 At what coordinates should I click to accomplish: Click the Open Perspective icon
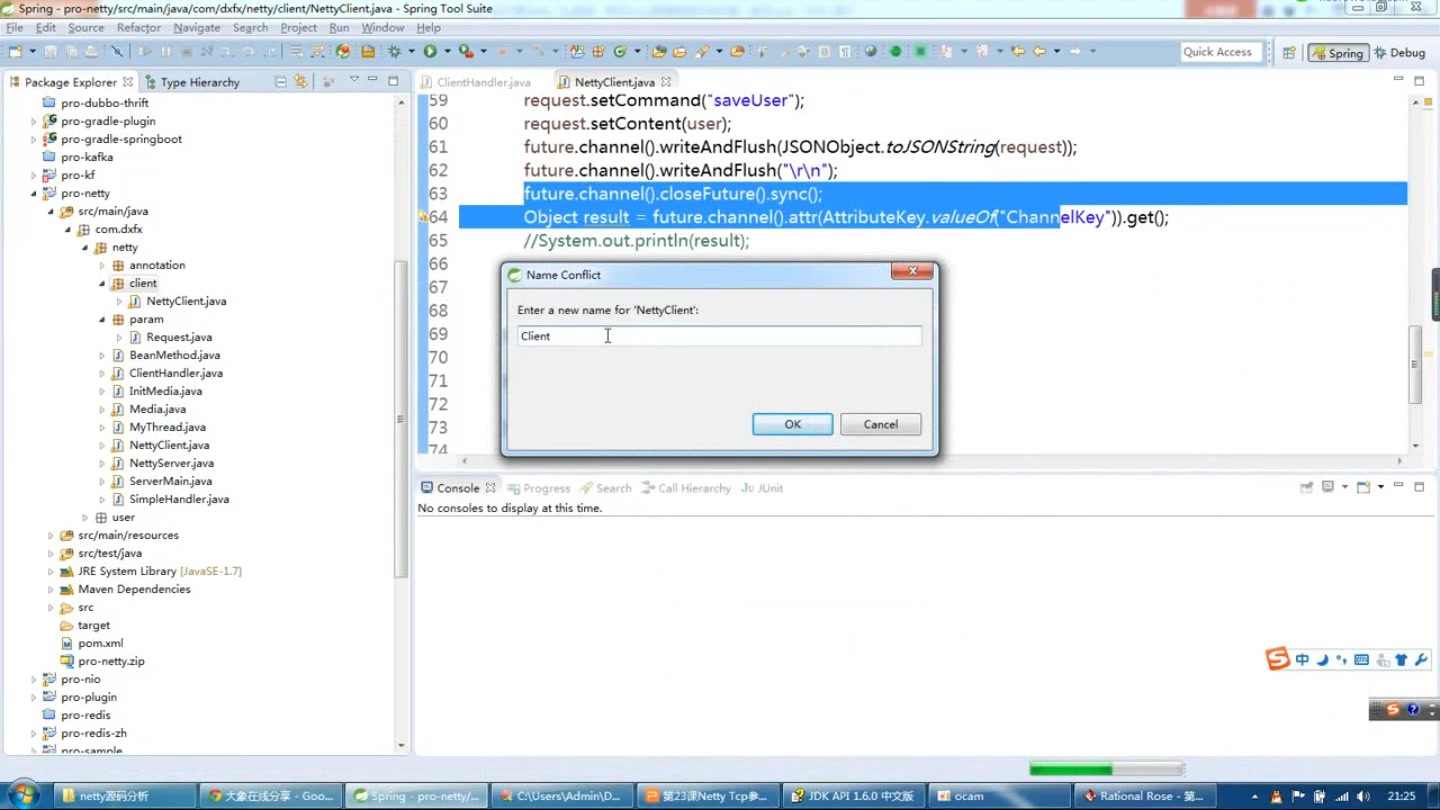(x=1289, y=52)
